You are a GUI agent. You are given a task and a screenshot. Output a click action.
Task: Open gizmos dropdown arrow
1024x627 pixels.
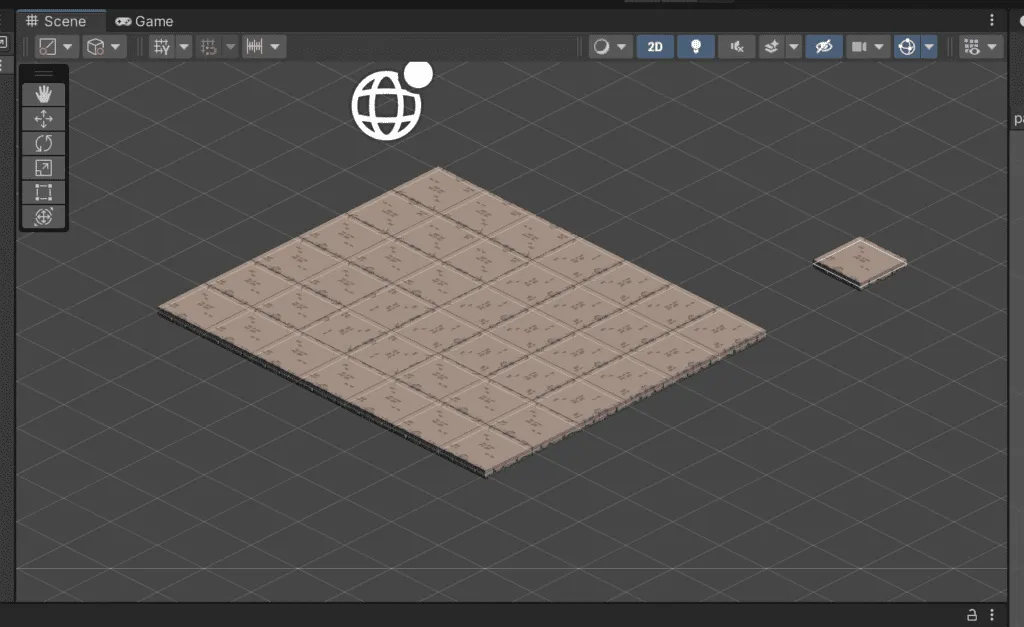(929, 47)
